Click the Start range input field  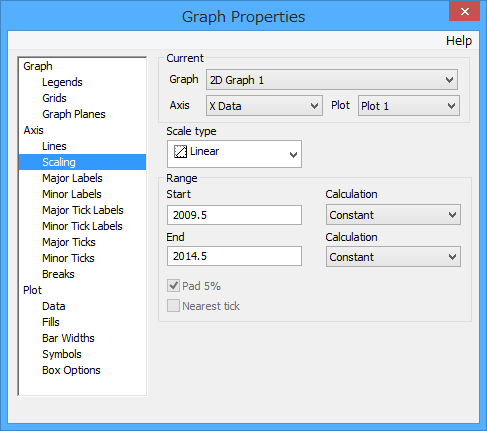pyautogui.click(x=234, y=215)
